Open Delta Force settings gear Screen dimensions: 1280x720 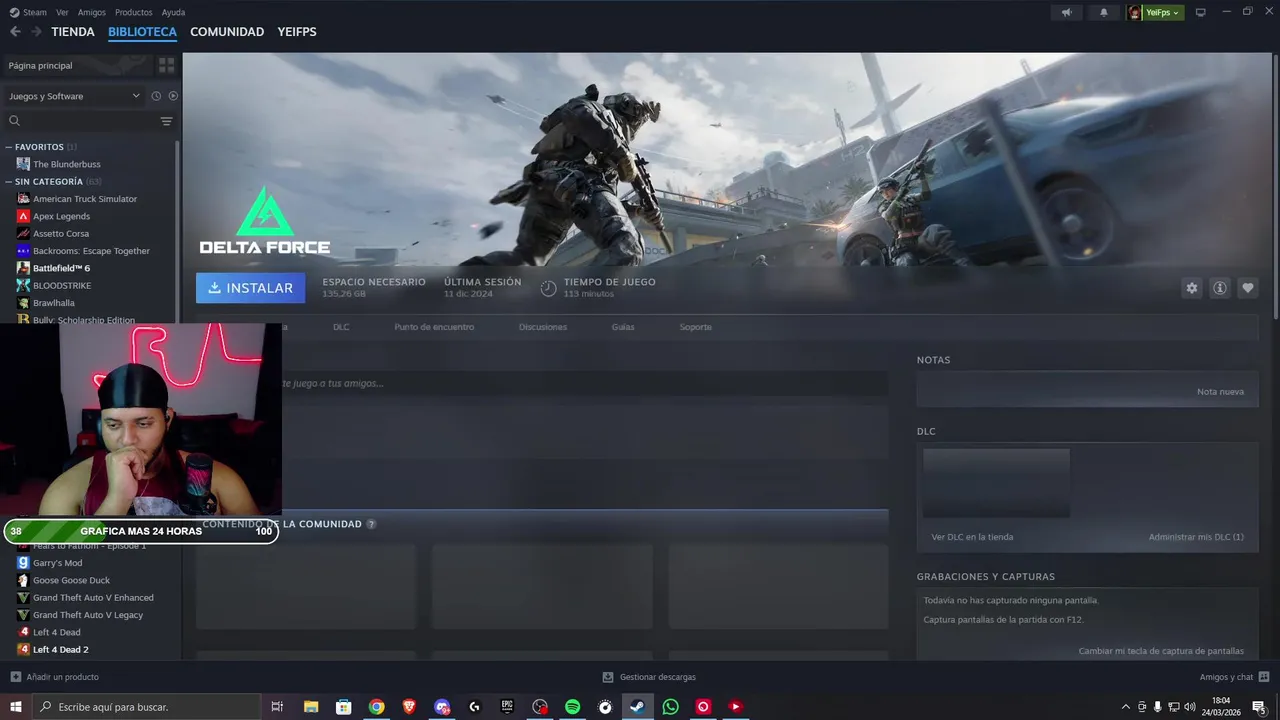tap(1191, 288)
